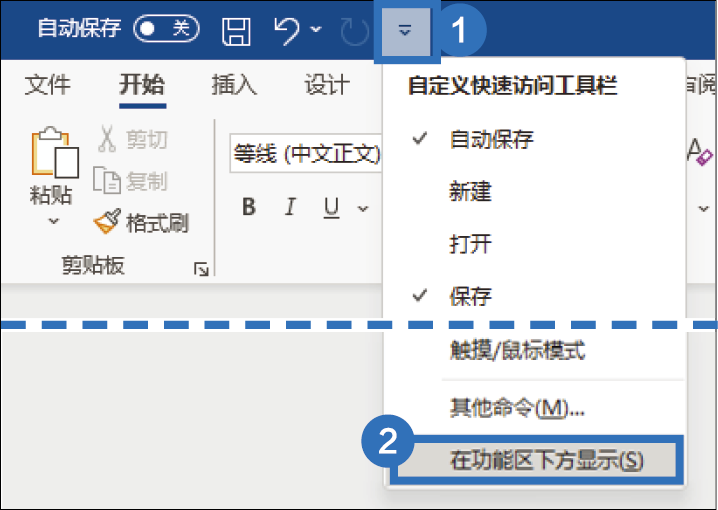Click the 等线 (中文正文) font box

(x=306, y=153)
